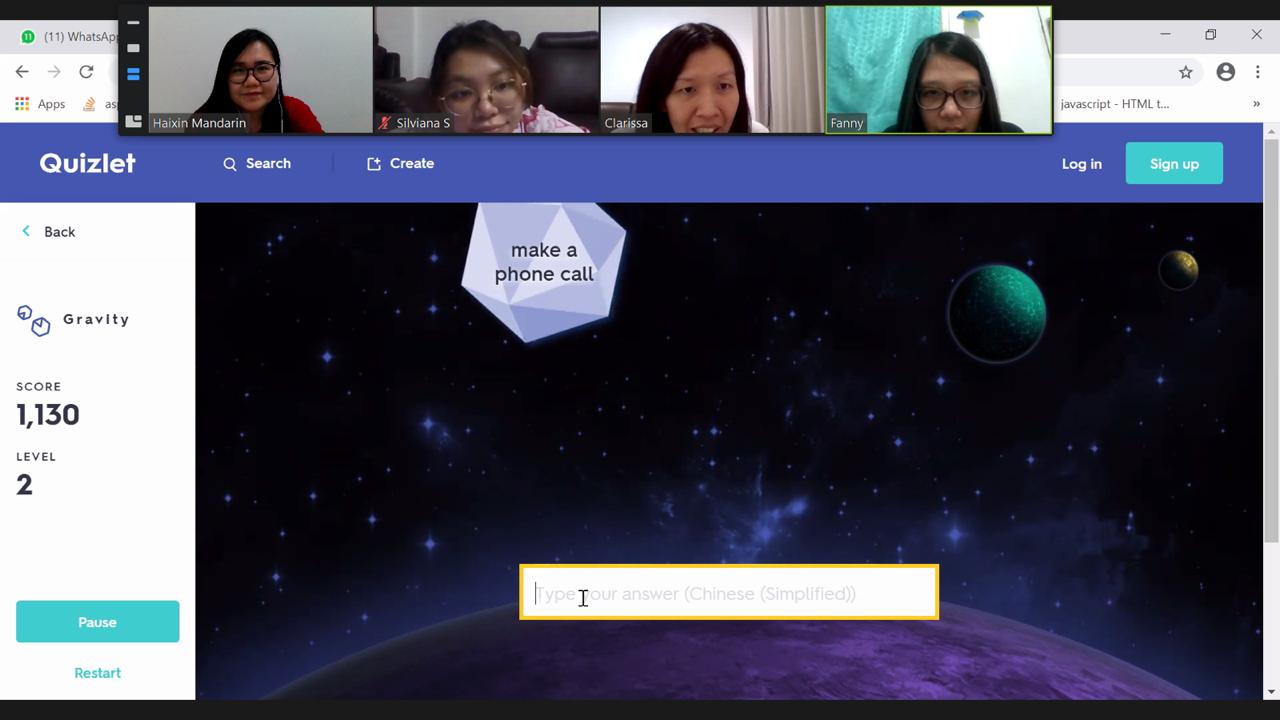1280x720 pixels.
Task: Click the Create plus-card icon
Action: [374, 164]
